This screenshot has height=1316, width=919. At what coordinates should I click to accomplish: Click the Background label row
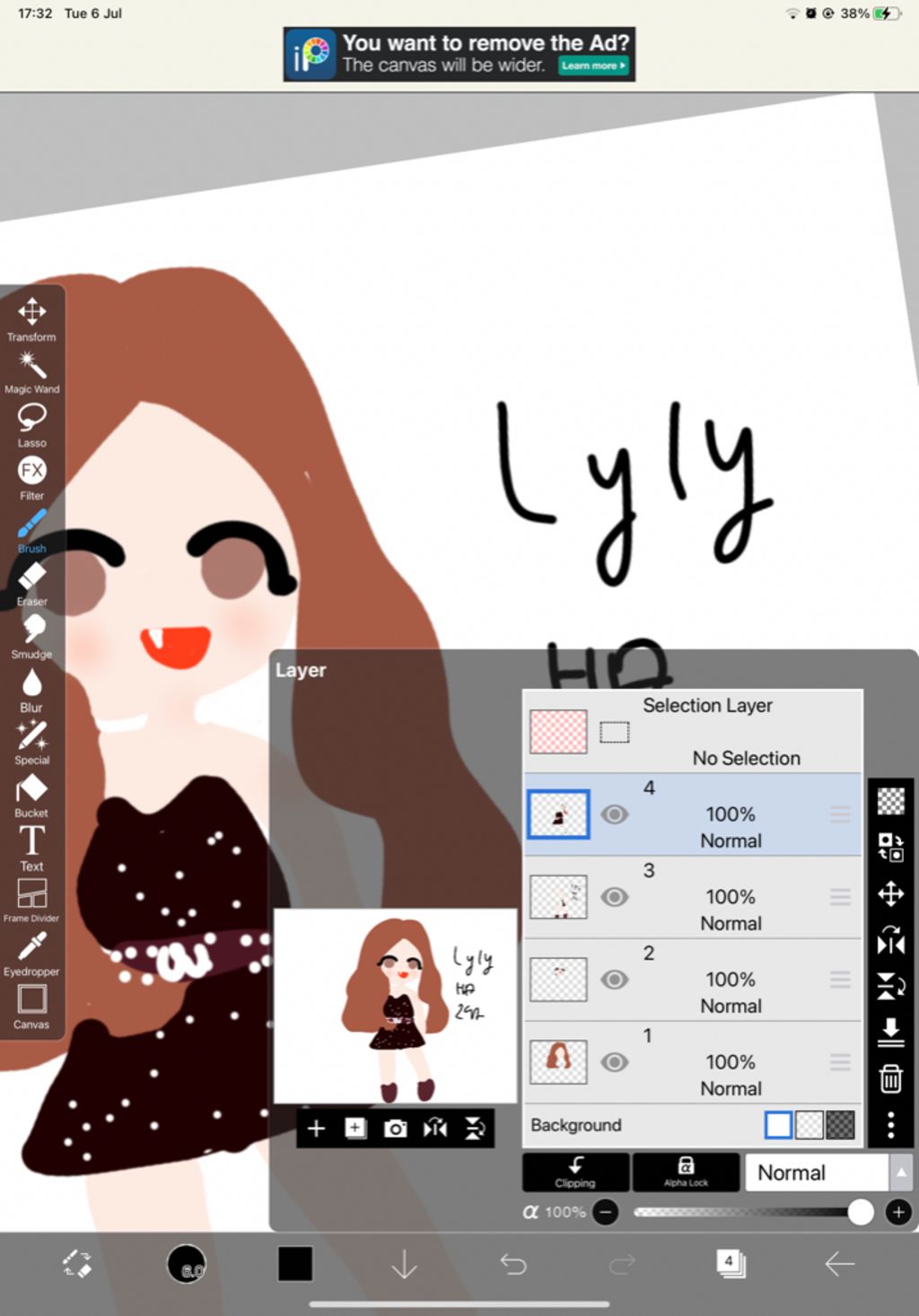(693, 1125)
